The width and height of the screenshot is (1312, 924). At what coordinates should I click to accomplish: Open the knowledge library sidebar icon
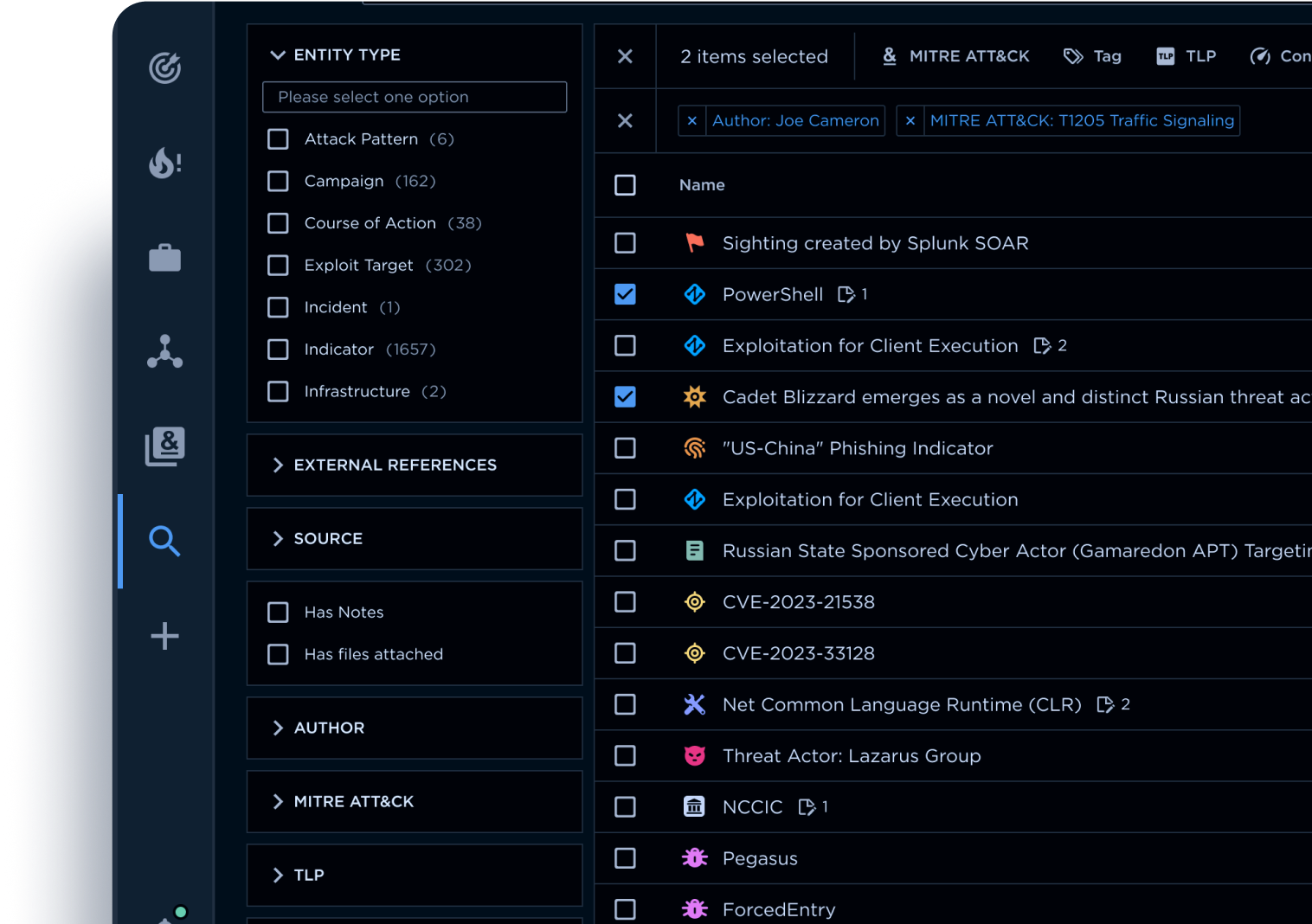164,446
